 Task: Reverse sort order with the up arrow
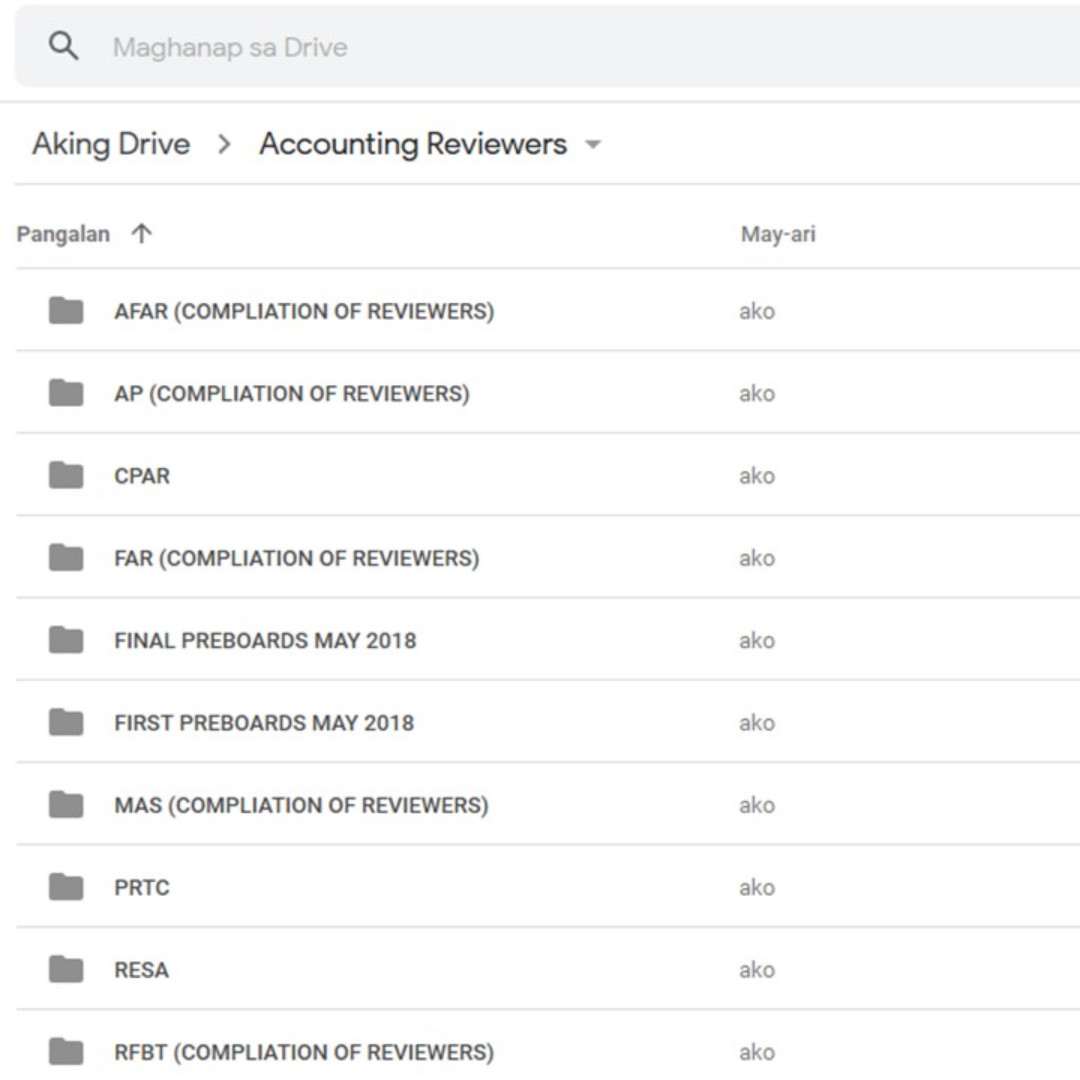pos(142,234)
